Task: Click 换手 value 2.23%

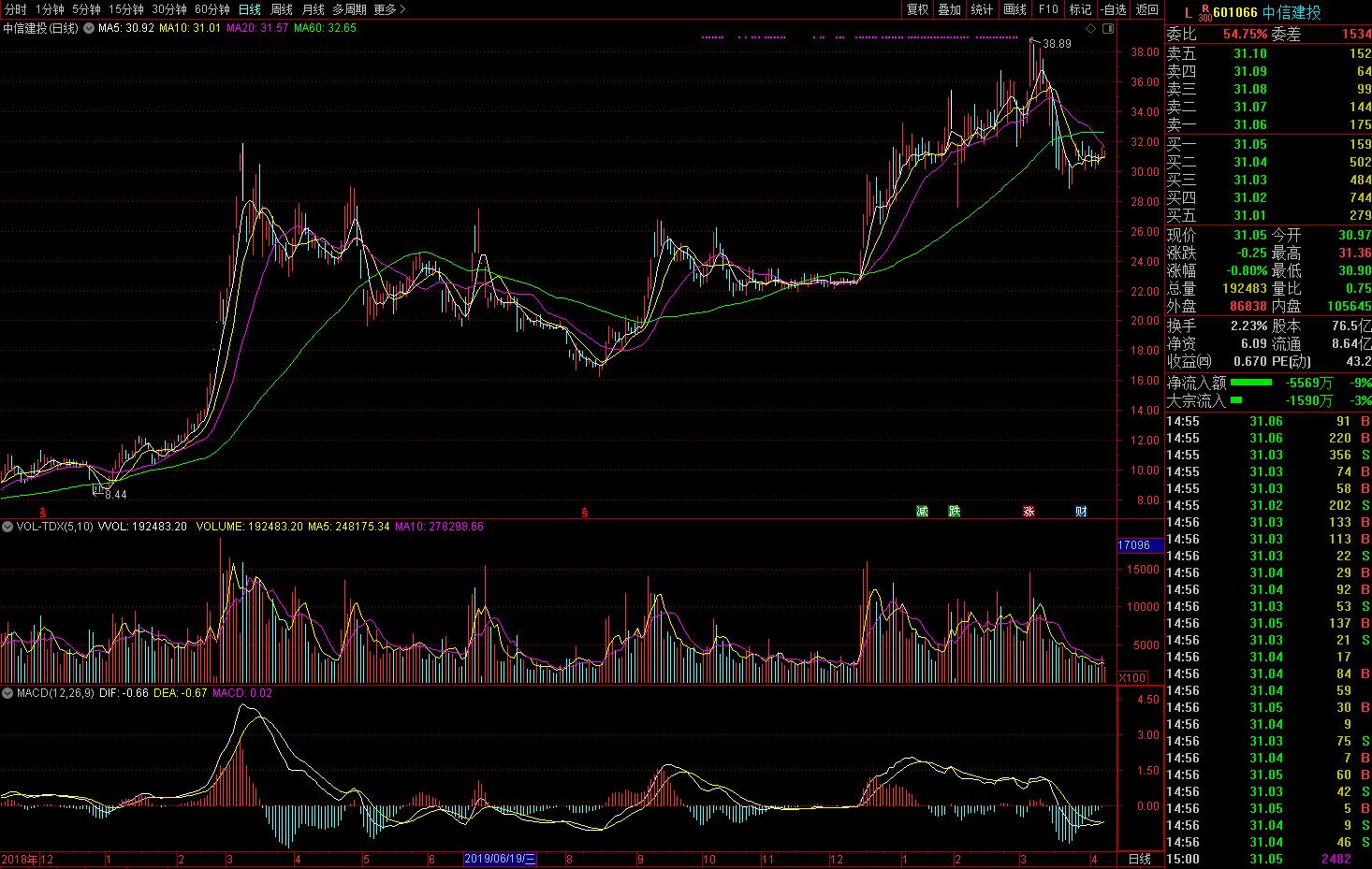Action: [1248, 326]
